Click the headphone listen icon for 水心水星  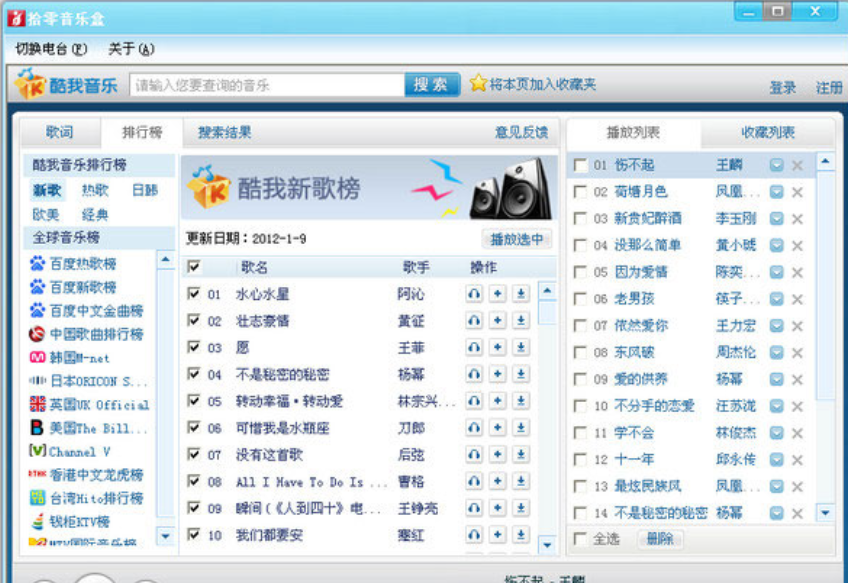[474, 294]
